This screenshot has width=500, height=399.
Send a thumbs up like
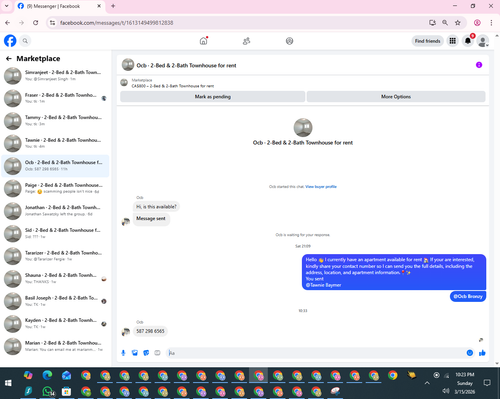pos(482,353)
